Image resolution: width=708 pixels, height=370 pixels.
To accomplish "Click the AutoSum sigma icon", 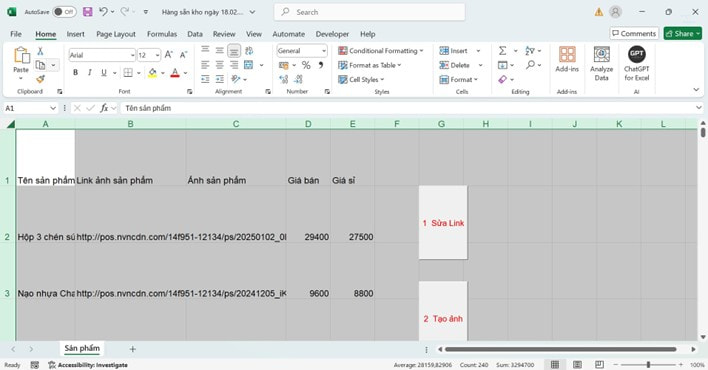I will pos(503,51).
